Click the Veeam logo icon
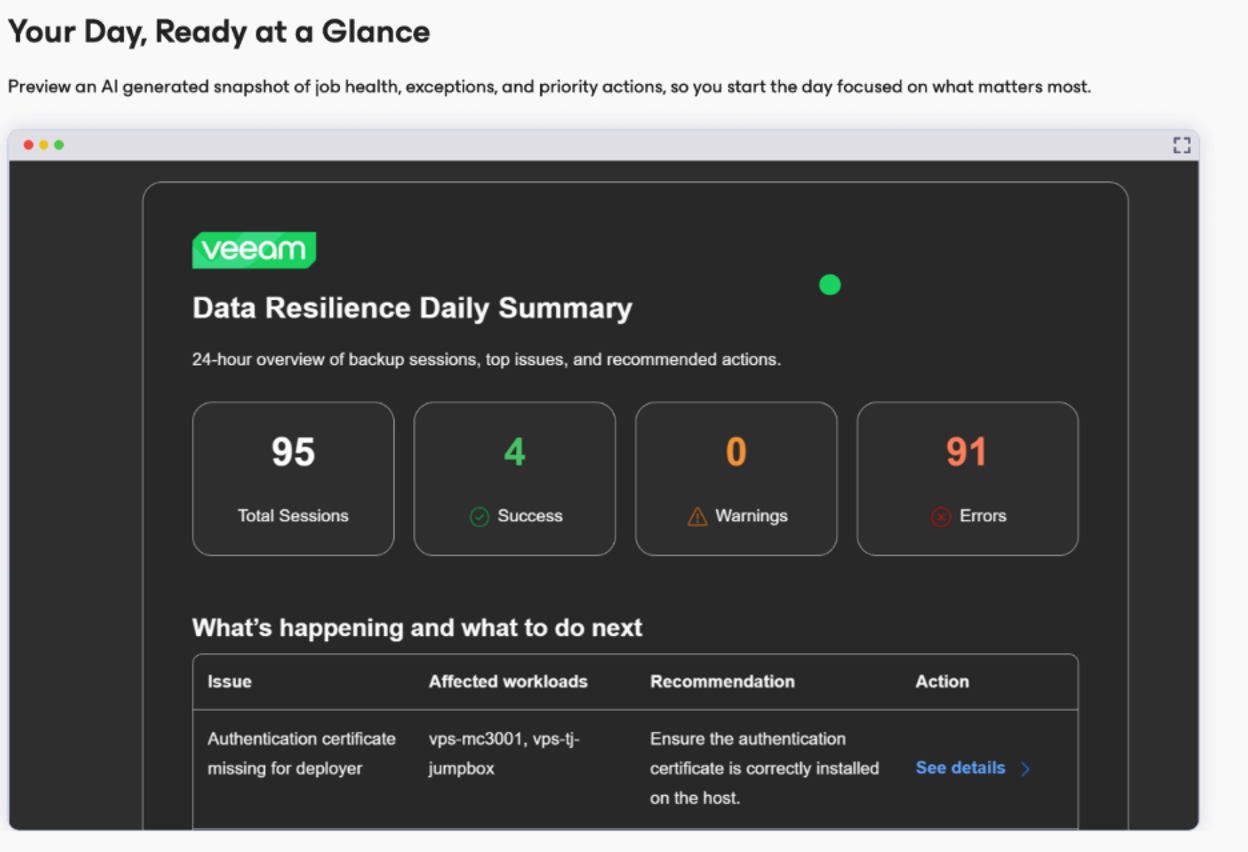 point(253,250)
